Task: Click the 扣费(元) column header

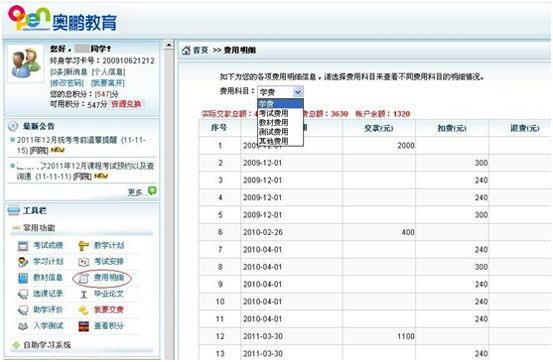Action: (452, 128)
